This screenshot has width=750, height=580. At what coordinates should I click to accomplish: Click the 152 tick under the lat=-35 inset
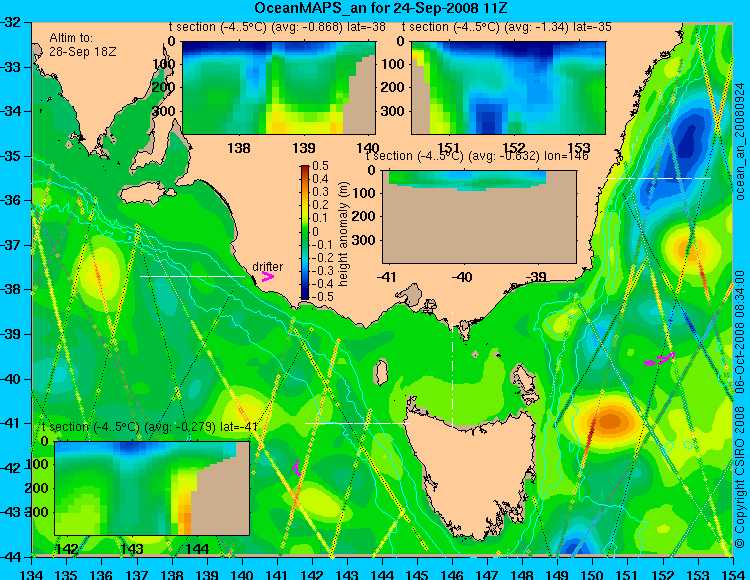(514, 148)
